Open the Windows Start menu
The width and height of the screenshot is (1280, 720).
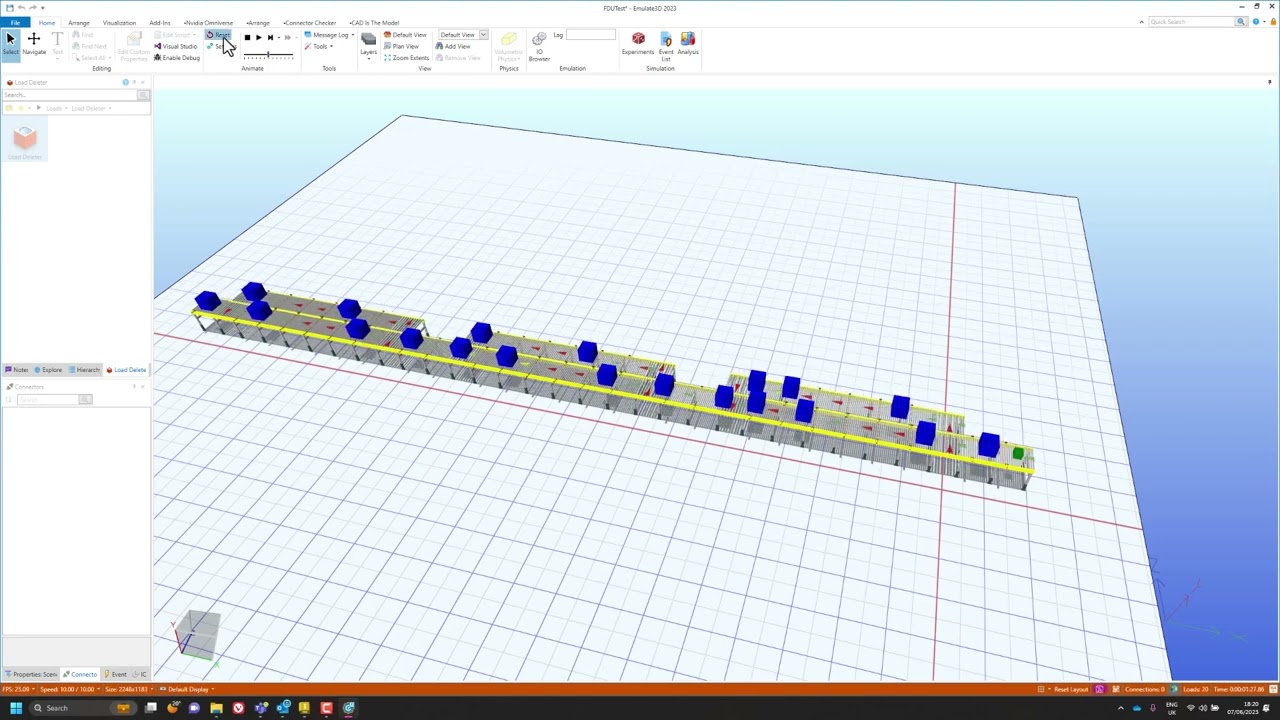tap(15, 708)
